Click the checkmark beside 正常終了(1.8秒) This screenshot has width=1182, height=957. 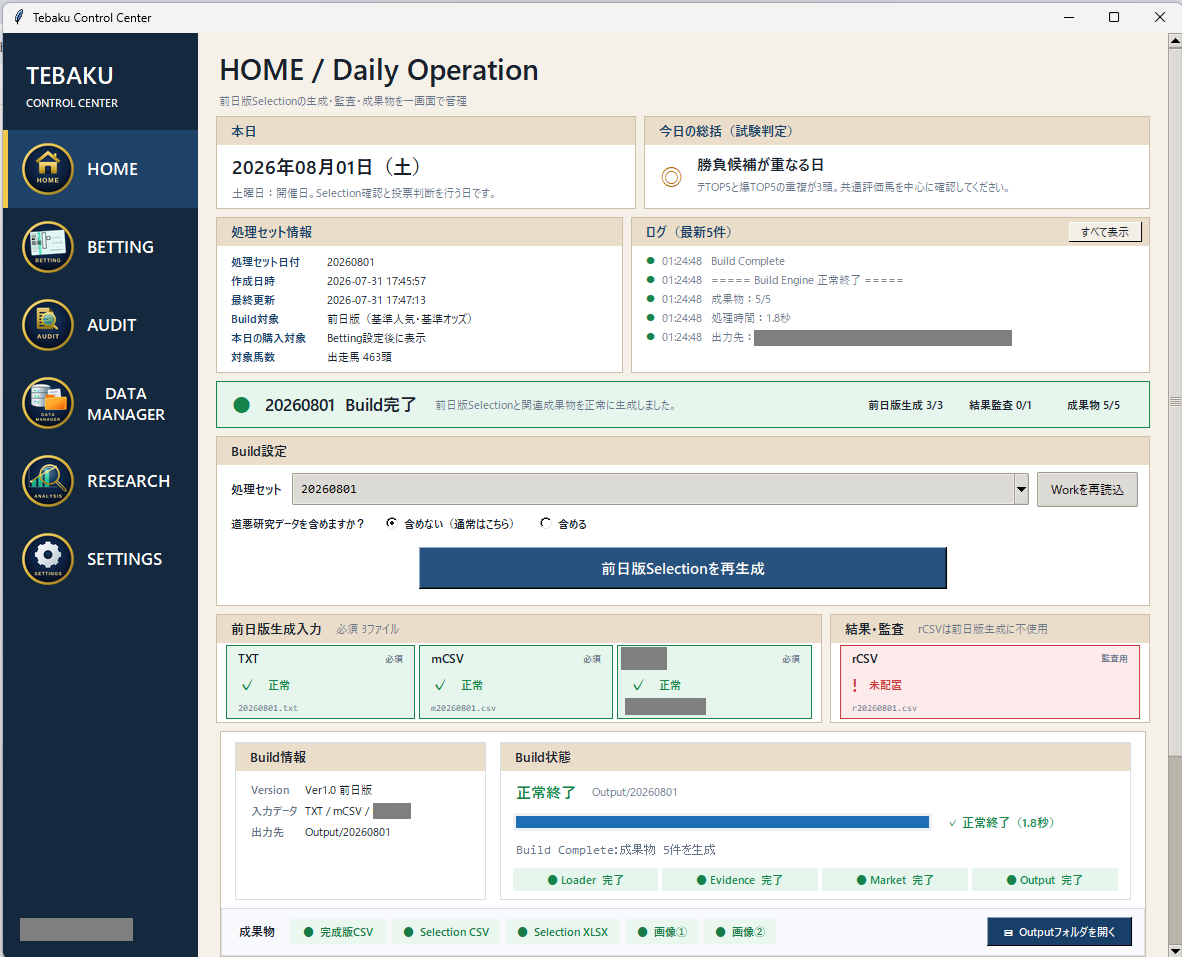pyautogui.click(x=953, y=823)
